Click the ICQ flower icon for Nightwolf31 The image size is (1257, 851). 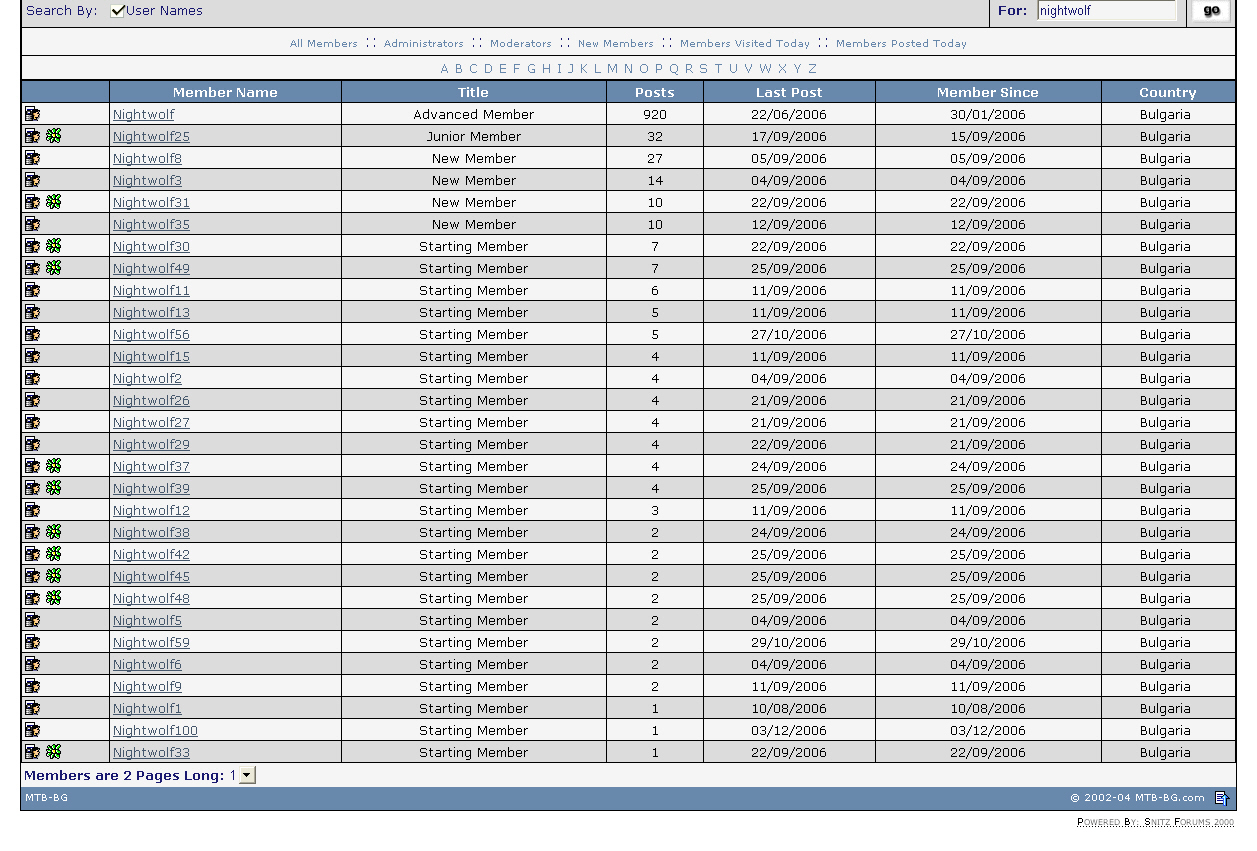[x=54, y=202]
